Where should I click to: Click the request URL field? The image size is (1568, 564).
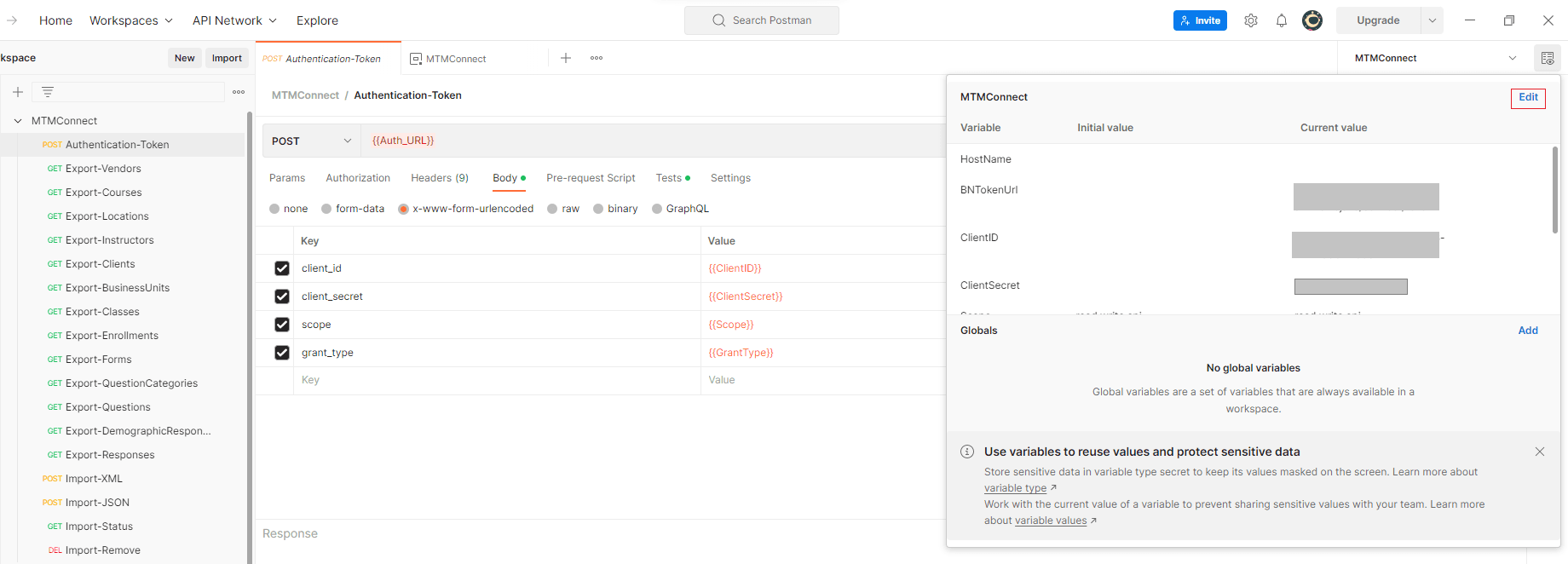(654, 141)
